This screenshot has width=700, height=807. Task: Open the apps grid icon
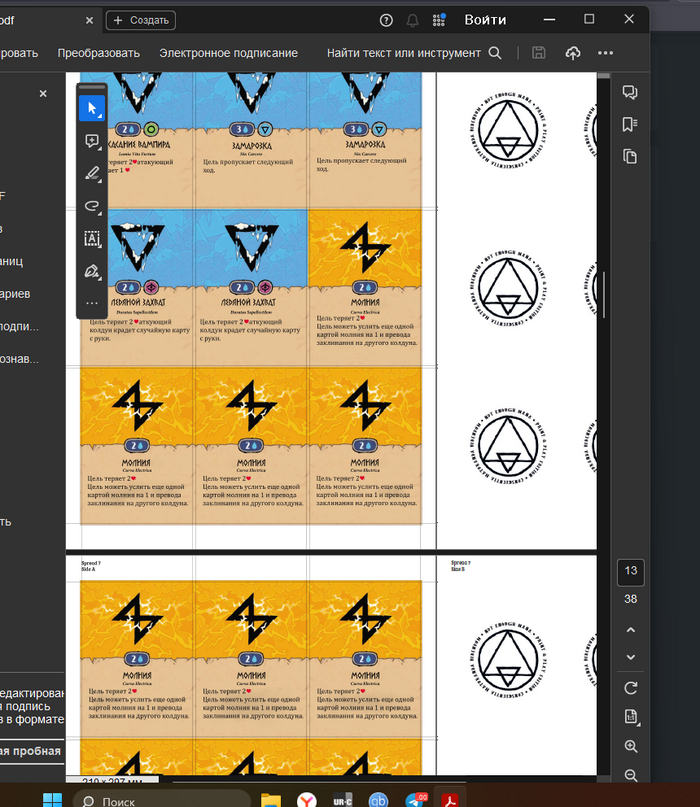click(439, 20)
